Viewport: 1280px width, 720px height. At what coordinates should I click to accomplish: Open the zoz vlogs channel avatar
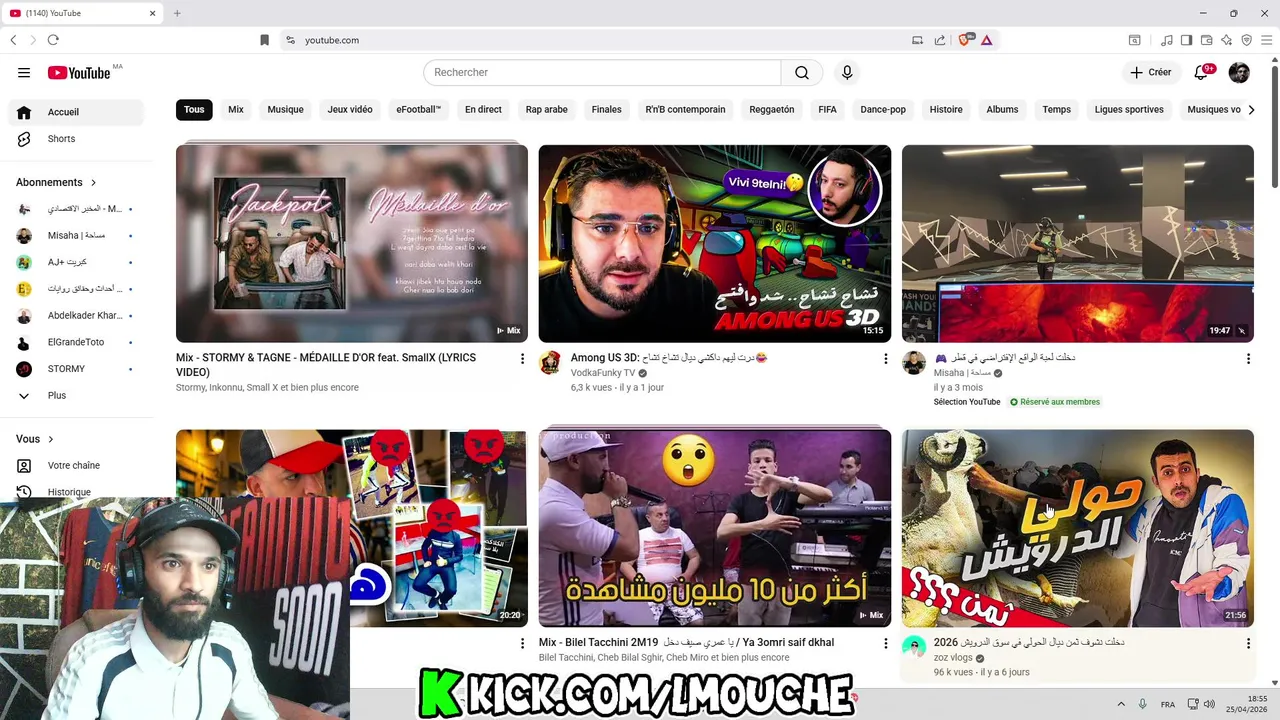[x=913, y=647]
